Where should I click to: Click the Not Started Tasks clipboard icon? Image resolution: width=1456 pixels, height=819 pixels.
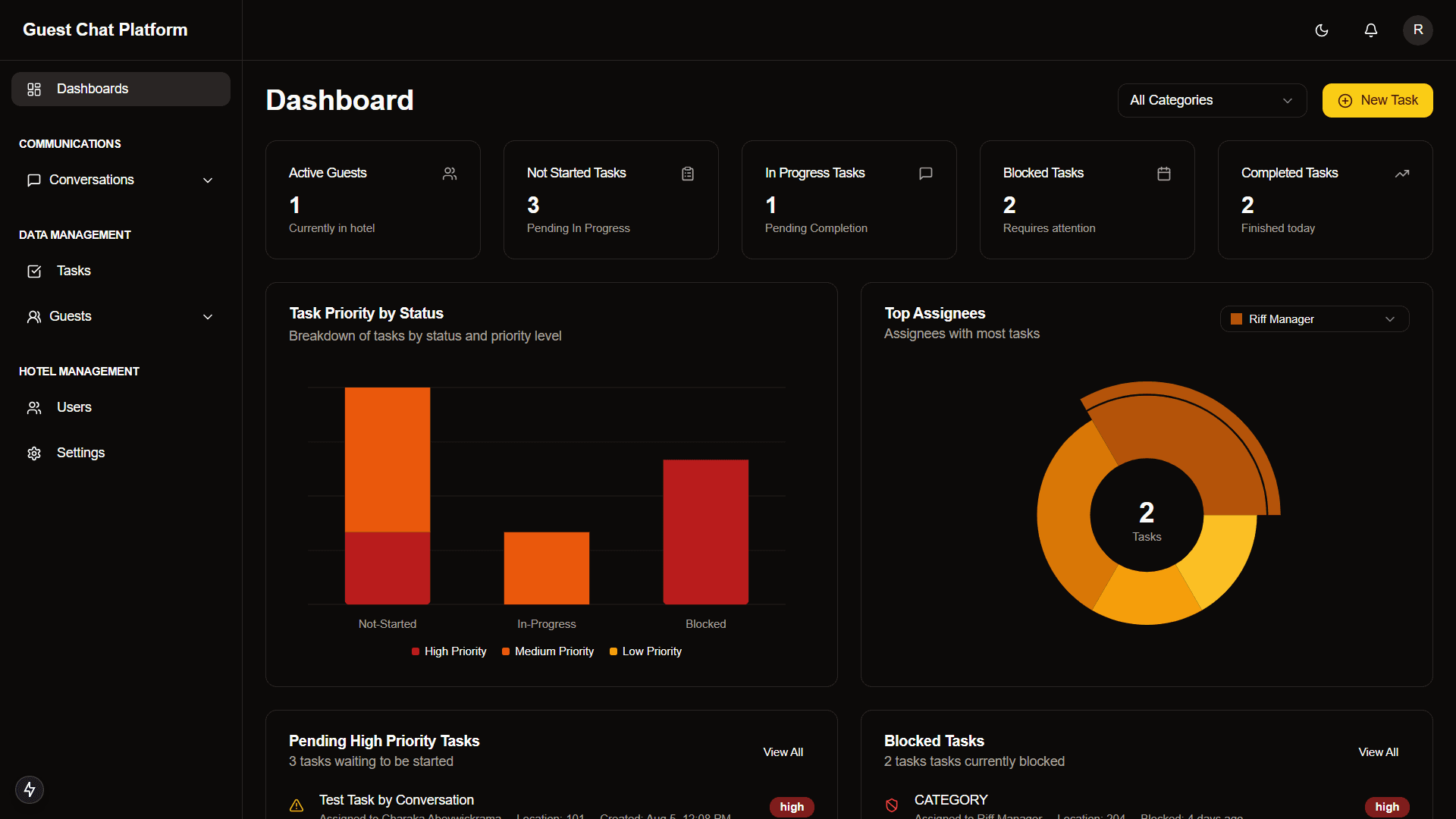(688, 174)
